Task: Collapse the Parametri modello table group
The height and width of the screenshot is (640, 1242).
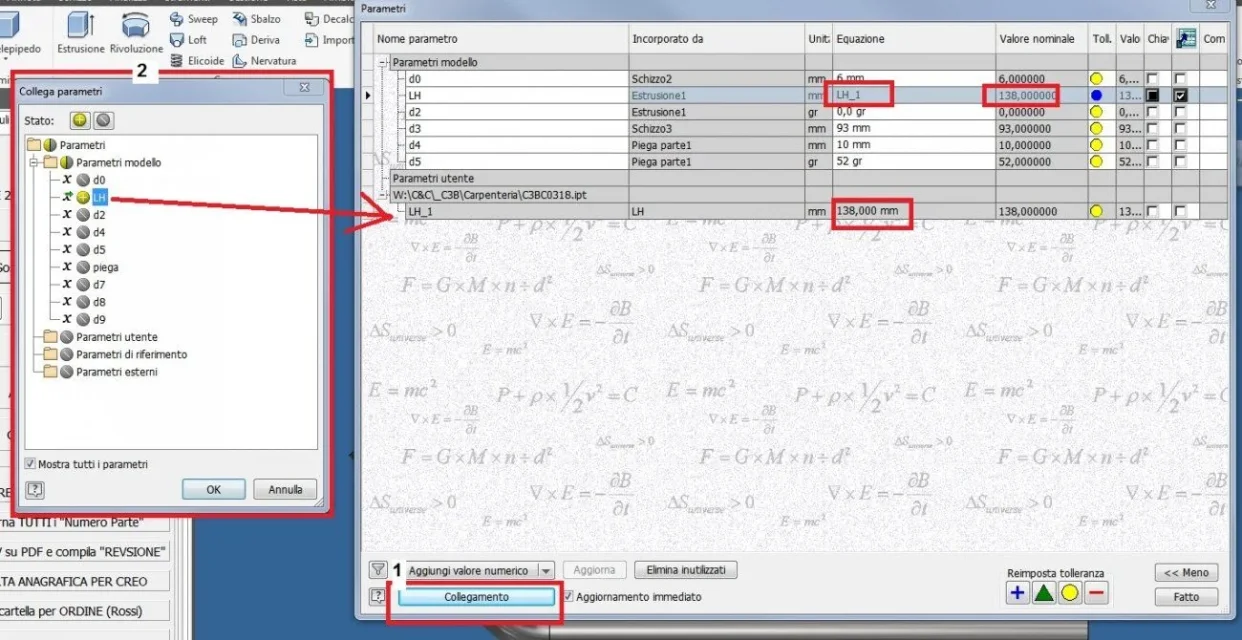Action: (x=383, y=62)
